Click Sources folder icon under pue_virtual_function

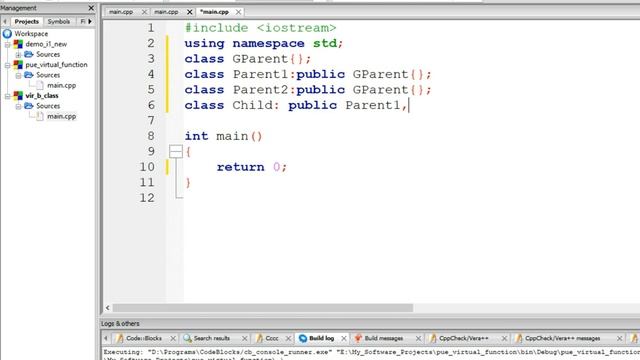point(29,75)
